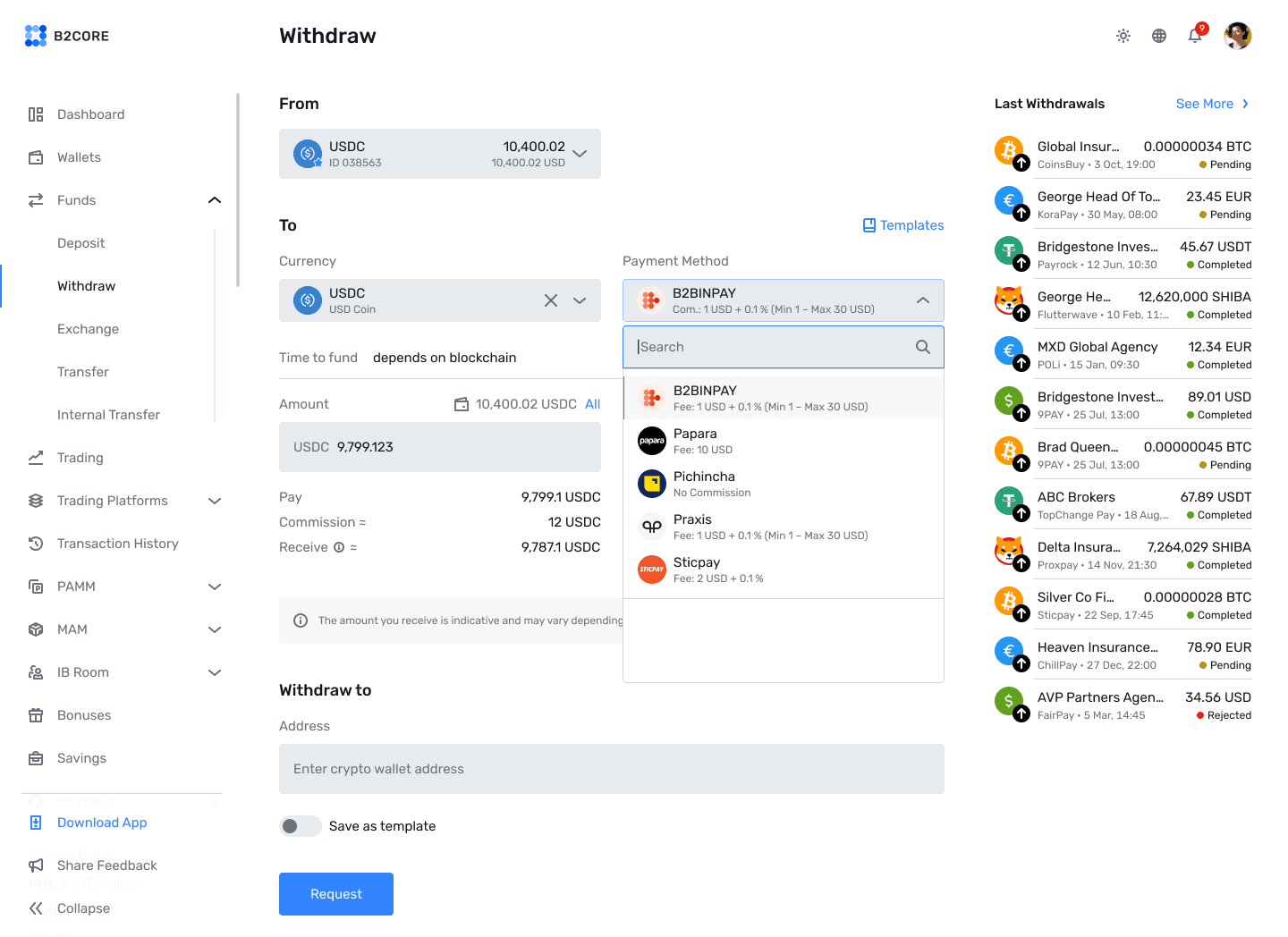Viewport: 1288px width, 937px height.
Task: Click the Transaction History clock icon
Action: click(x=36, y=544)
